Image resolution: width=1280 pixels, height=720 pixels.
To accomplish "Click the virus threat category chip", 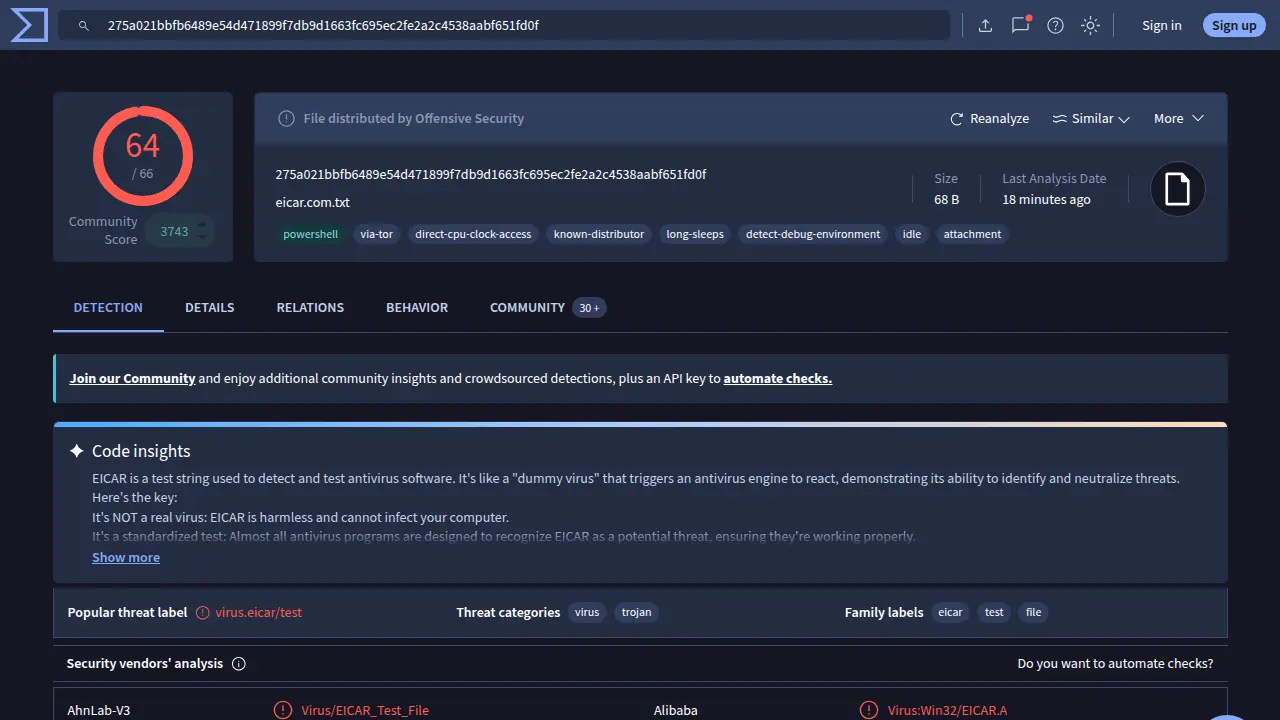I will click(x=587, y=613).
